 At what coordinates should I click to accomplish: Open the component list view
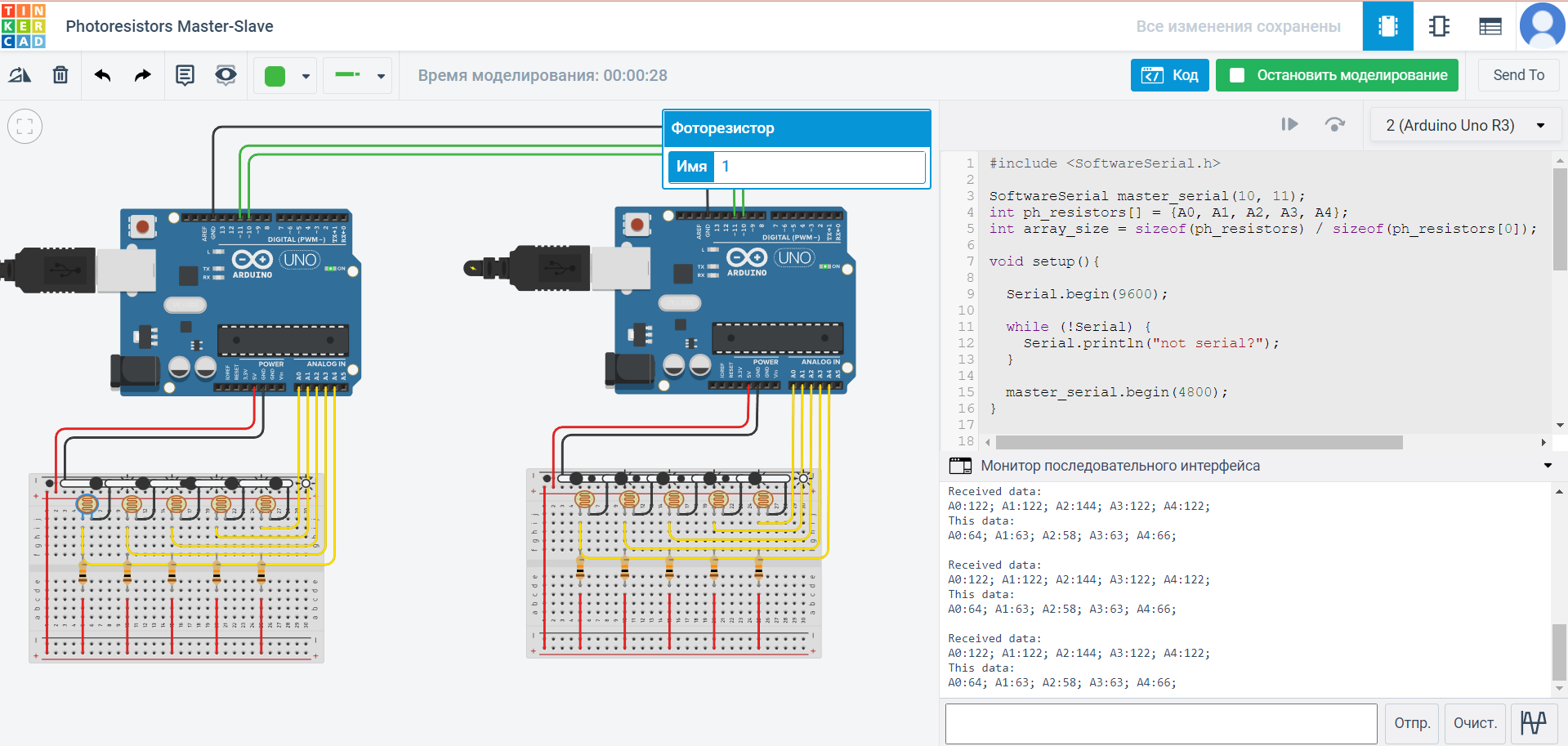click(1490, 25)
